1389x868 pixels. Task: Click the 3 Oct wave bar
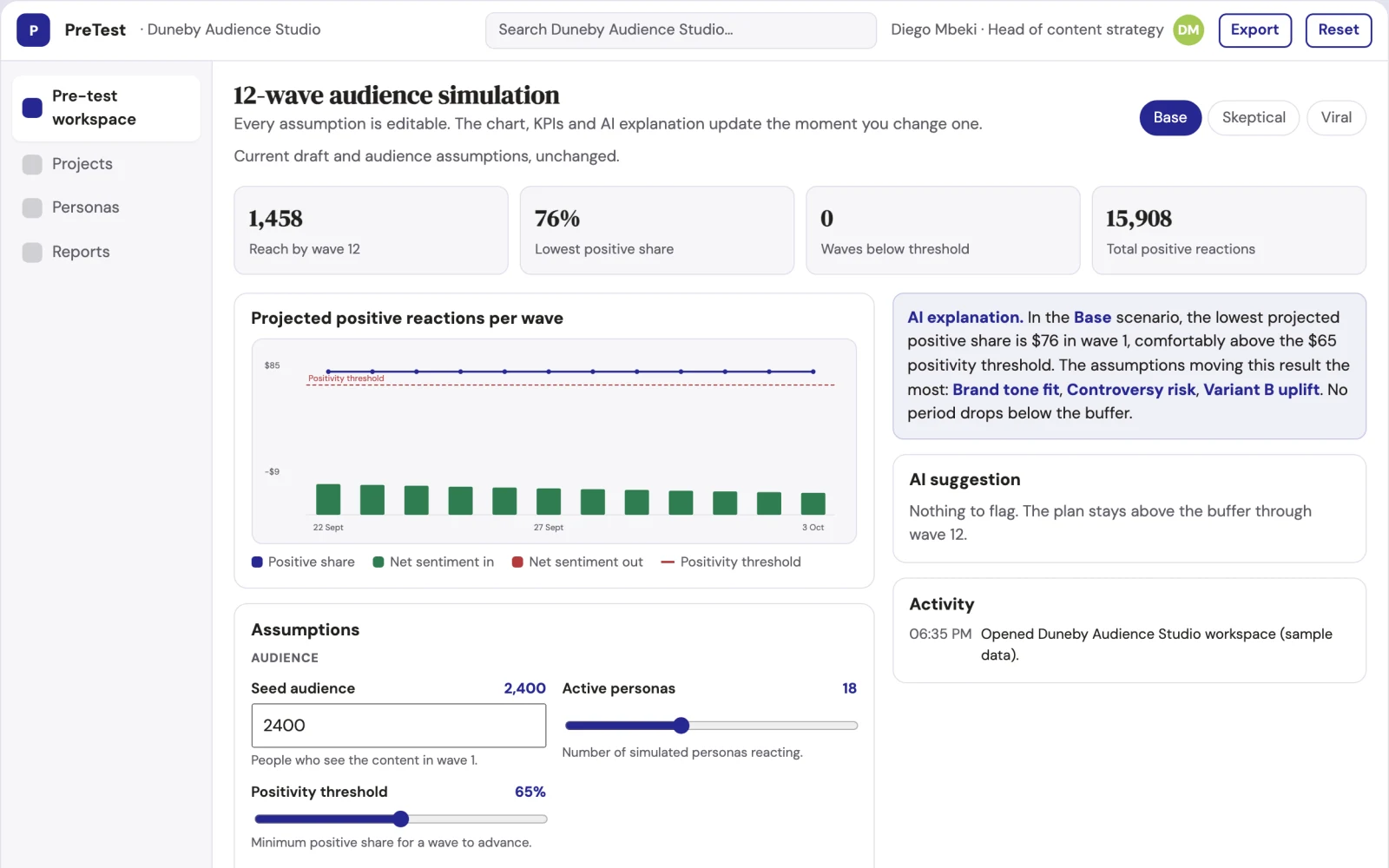(x=813, y=503)
